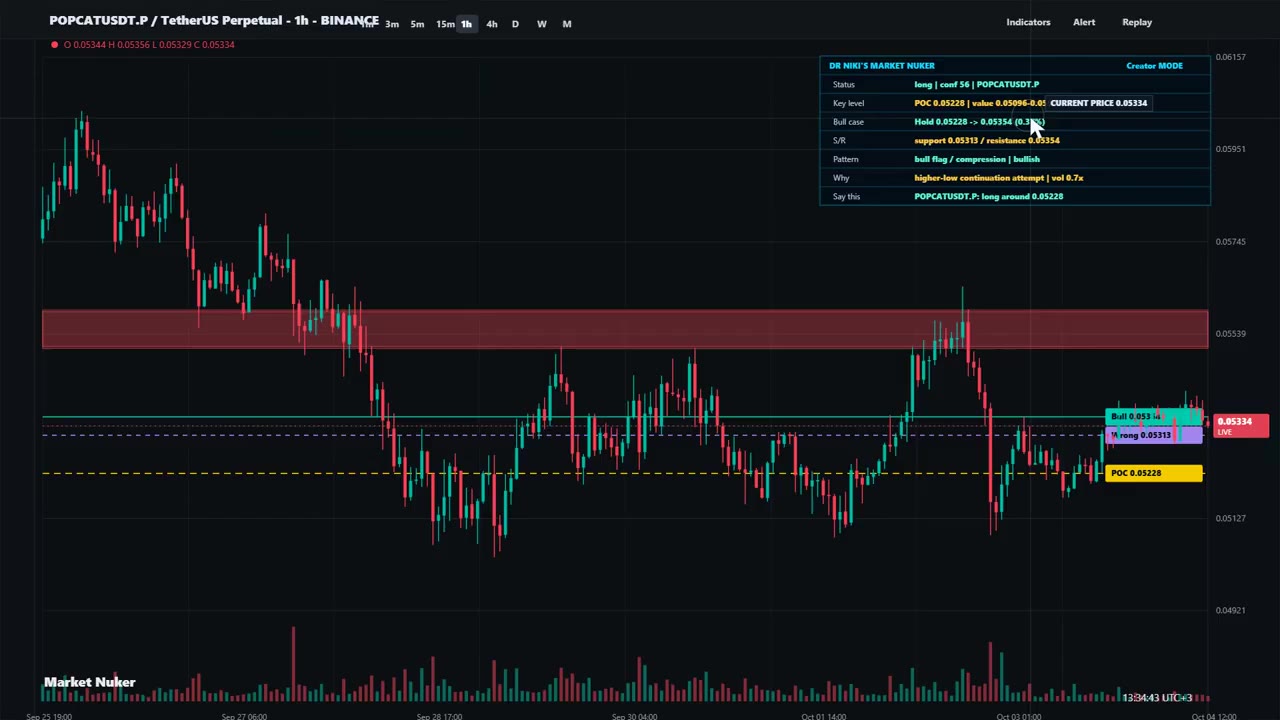Screen dimensions: 1280x720
Task: Click higher-low continuation attempt text
Action: point(998,178)
